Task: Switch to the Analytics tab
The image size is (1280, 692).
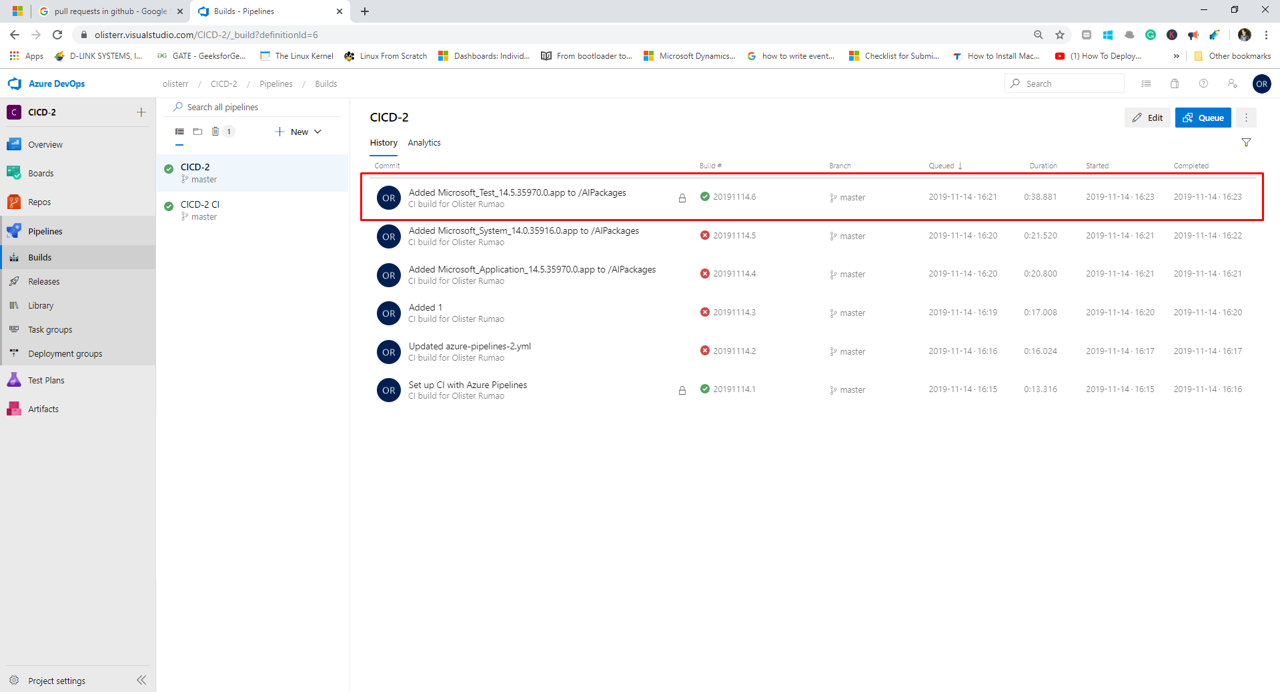Action: (424, 143)
